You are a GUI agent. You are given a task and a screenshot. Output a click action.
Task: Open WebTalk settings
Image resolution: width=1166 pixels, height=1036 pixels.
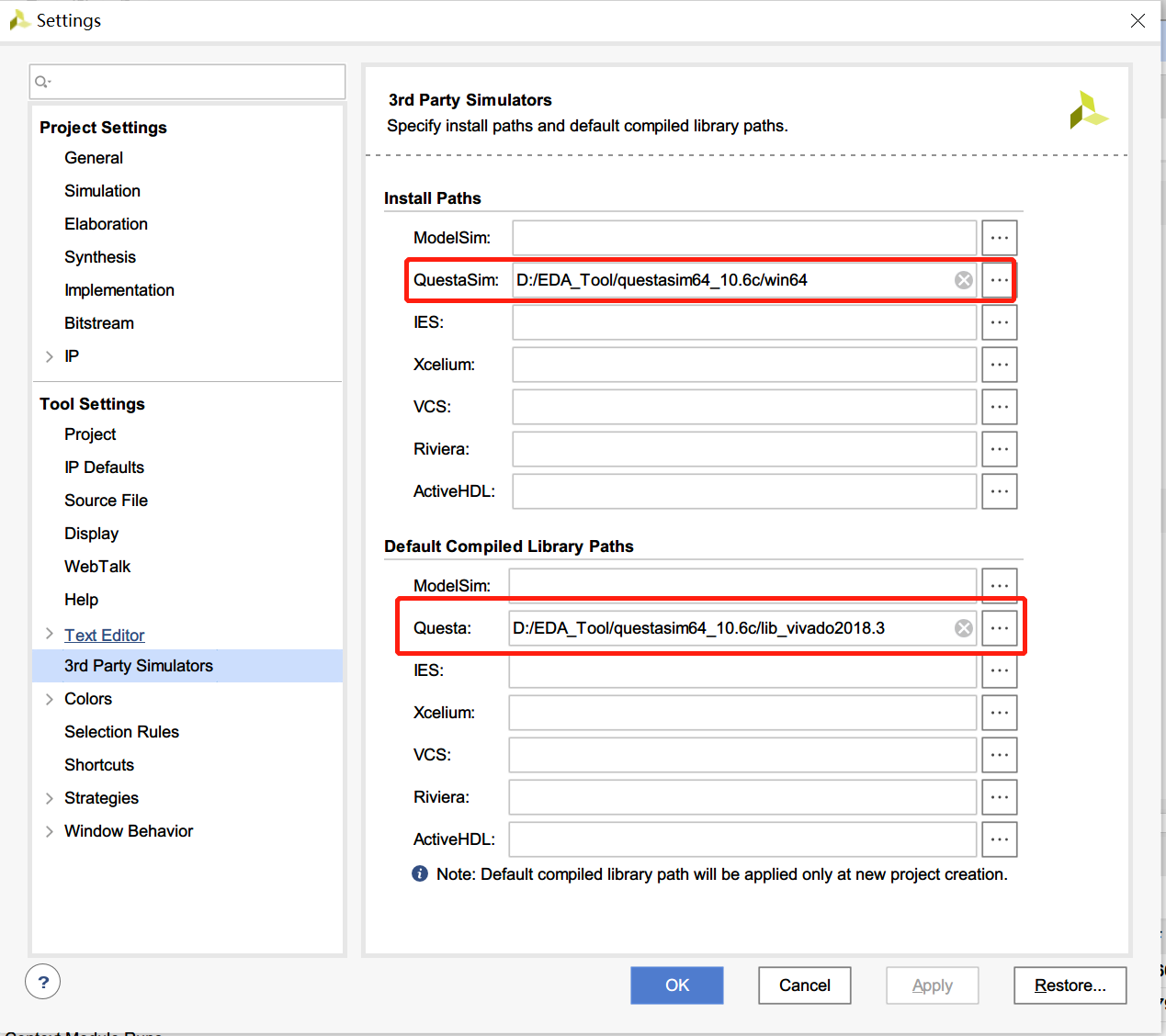tap(97, 567)
